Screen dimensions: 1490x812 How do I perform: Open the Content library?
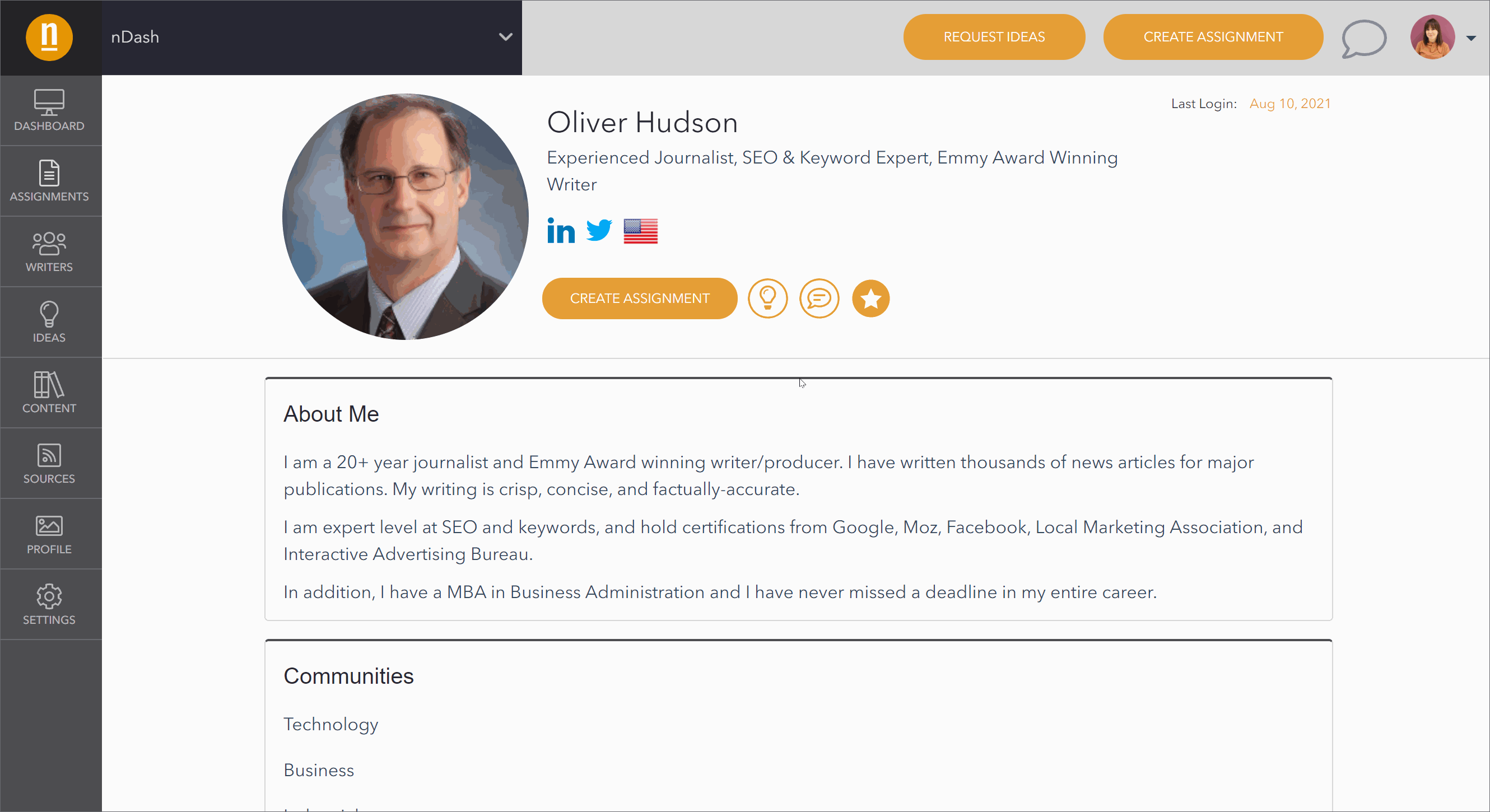49,393
